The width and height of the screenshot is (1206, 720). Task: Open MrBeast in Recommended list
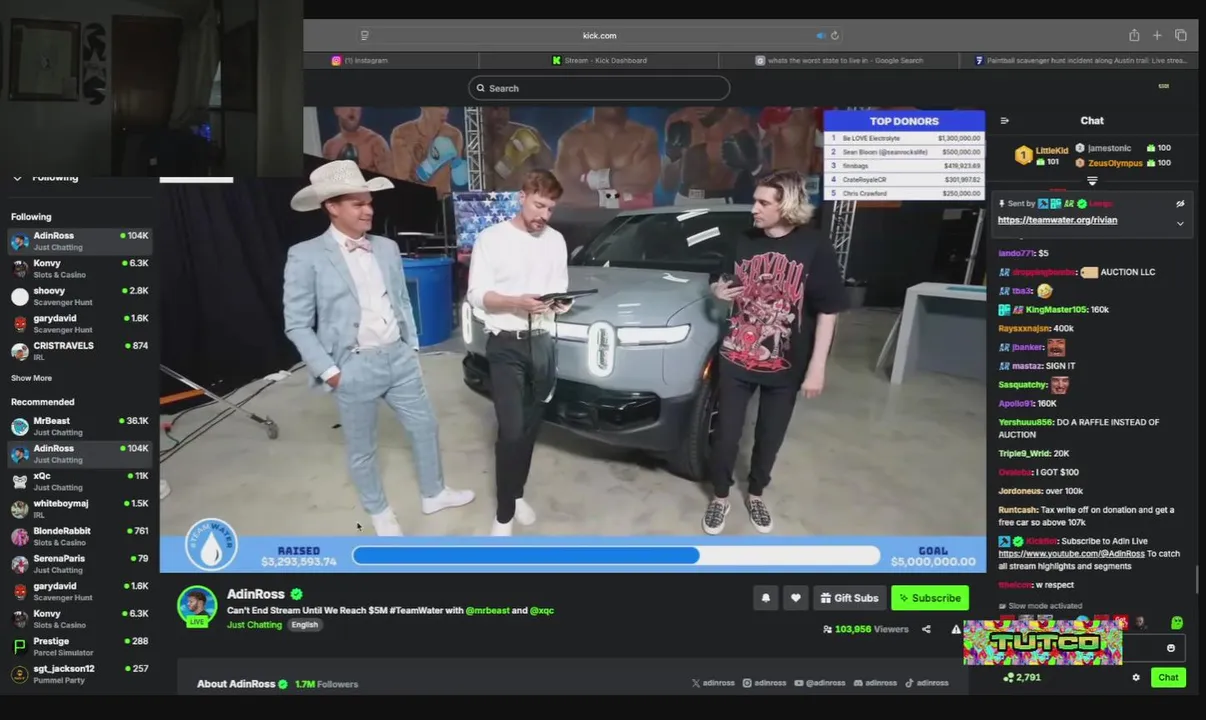point(80,426)
